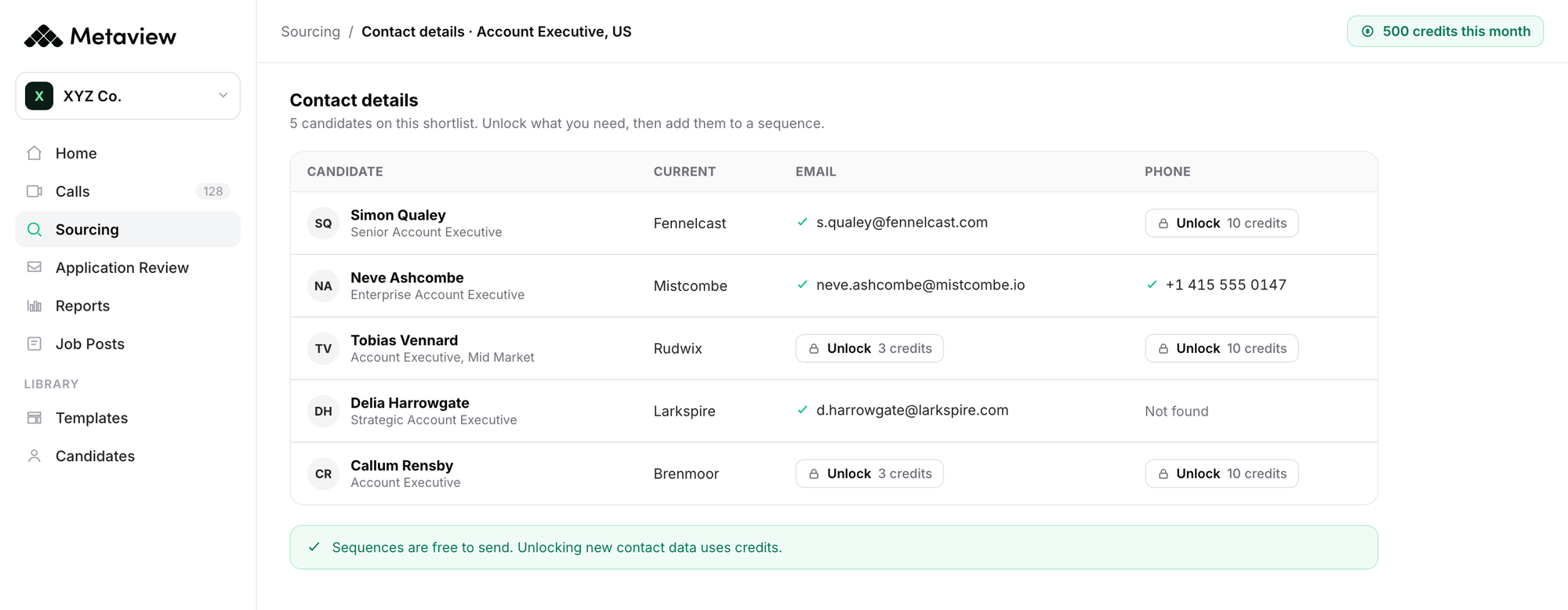Open the Reports page
1568x610 pixels.
click(128, 306)
